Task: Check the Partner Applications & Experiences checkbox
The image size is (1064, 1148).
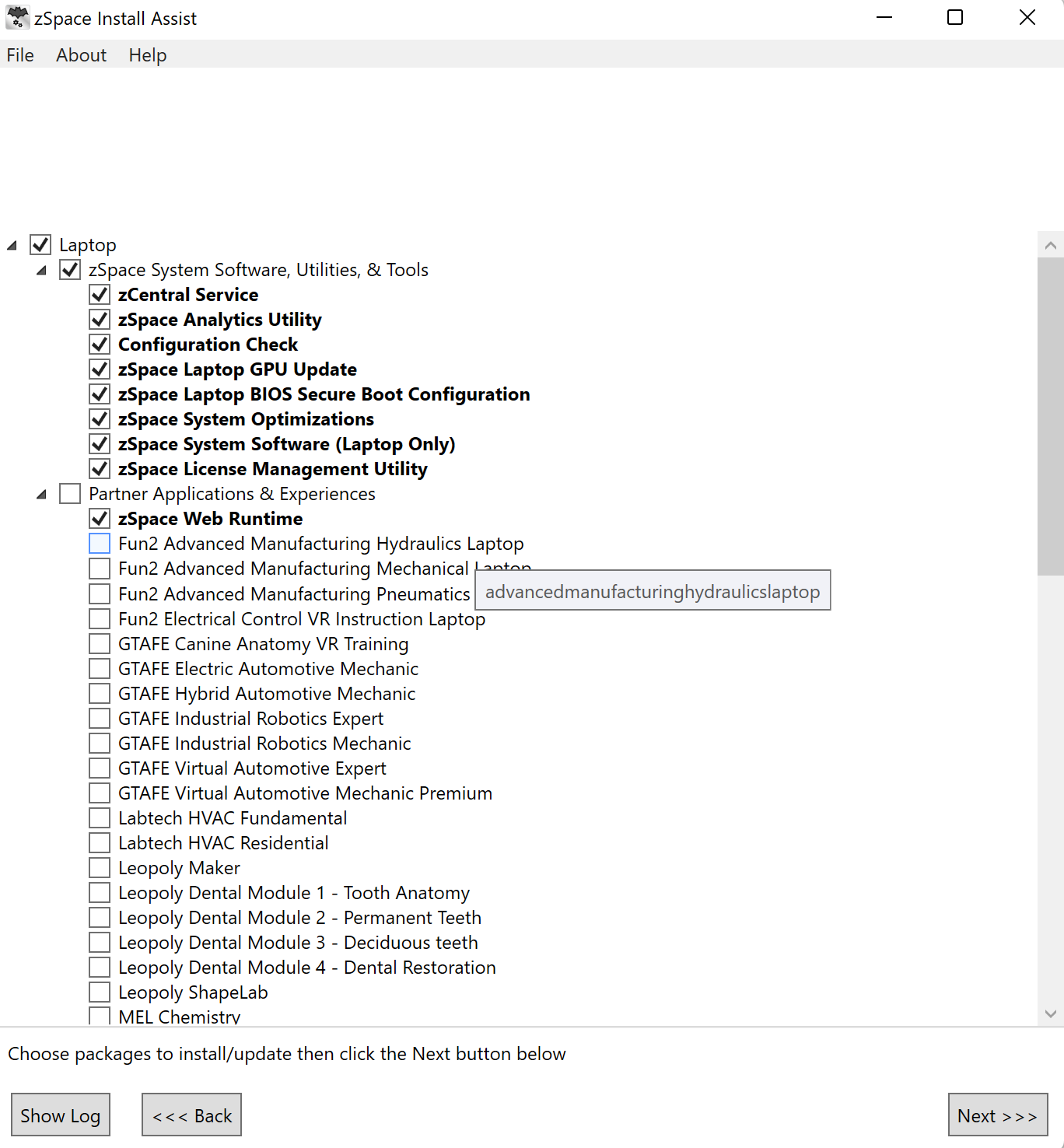Action: (69, 493)
